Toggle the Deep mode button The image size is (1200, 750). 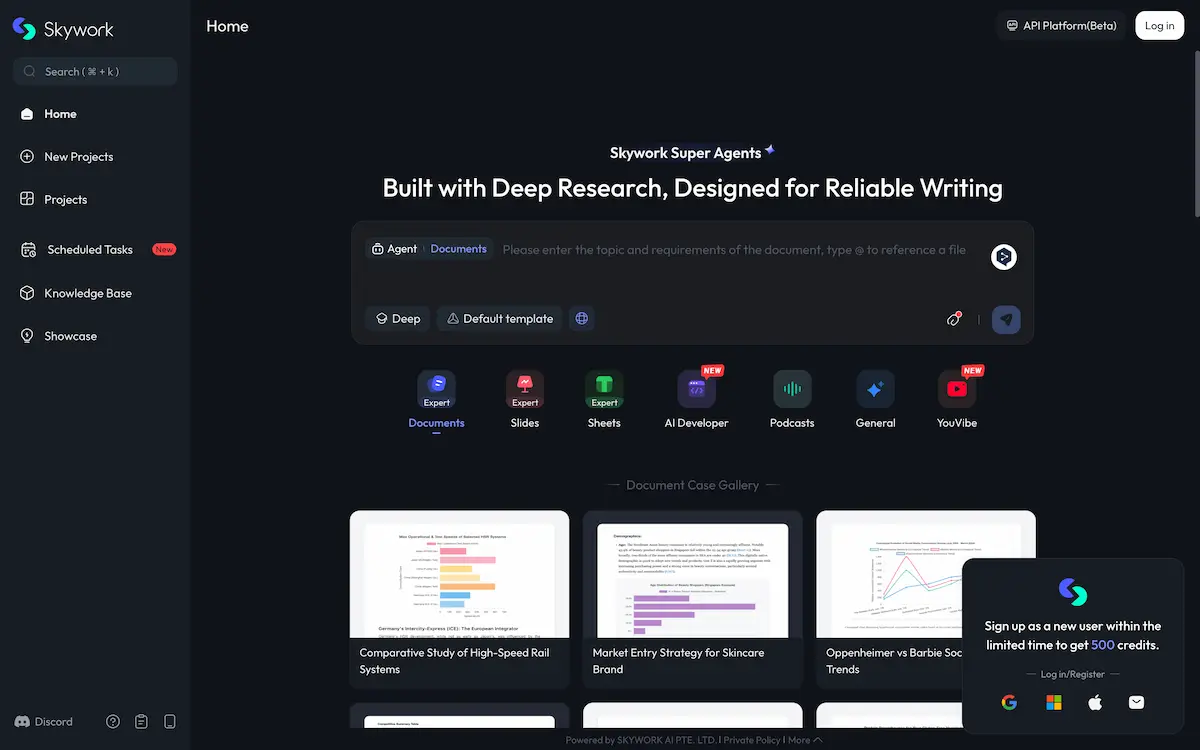pyautogui.click(x=398, y=319)
